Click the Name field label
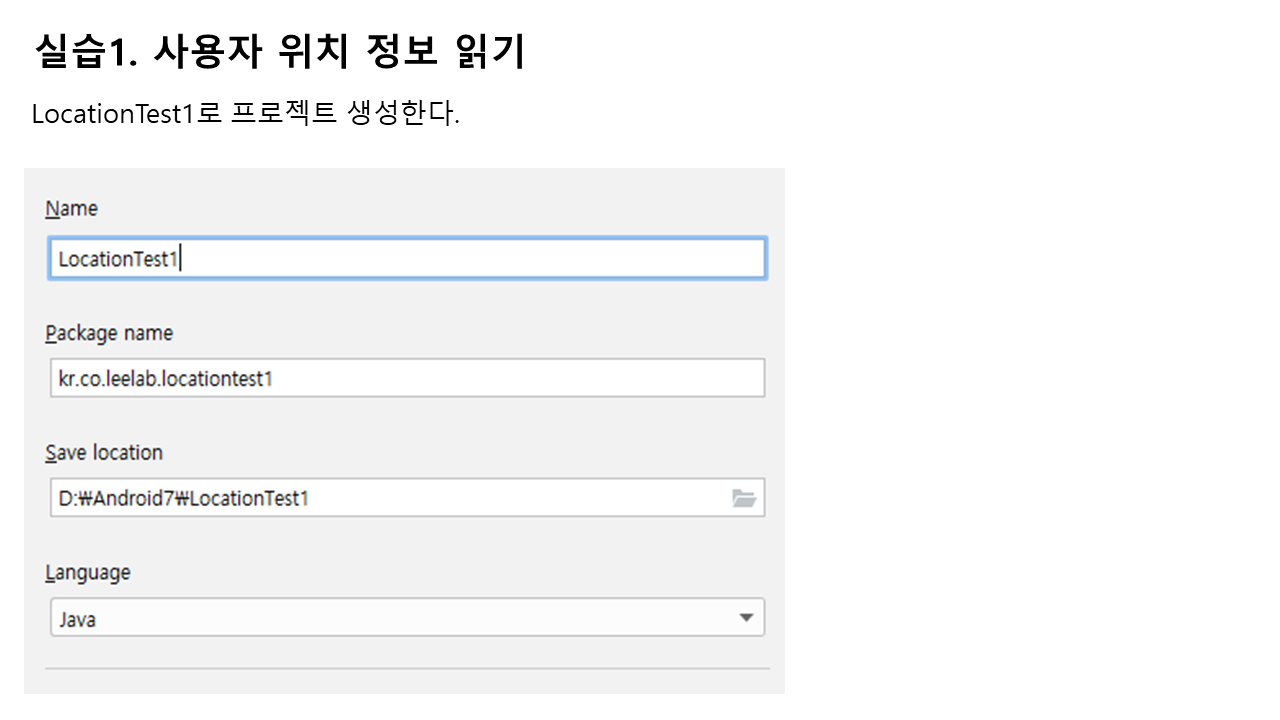This screenshot has width=1280, height=720. pos(72,209)
